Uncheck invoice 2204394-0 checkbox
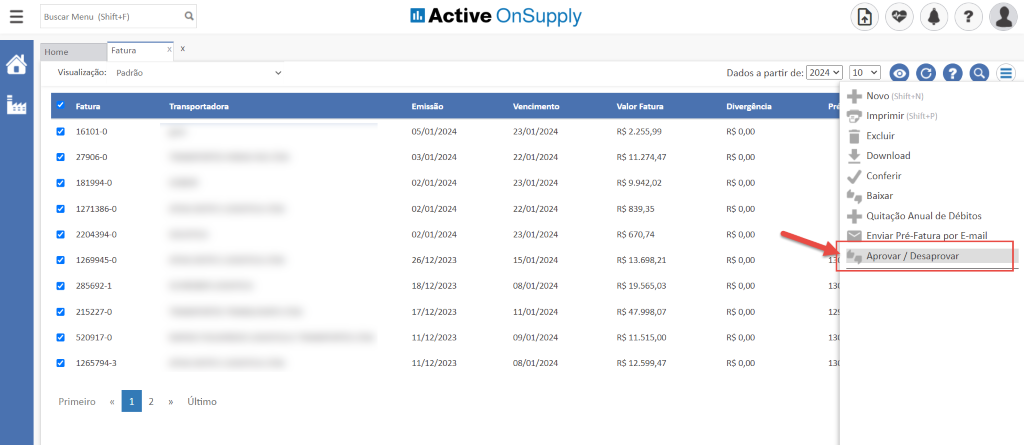Image resolution: width=1024 pixels, height=445 pixels. 61,234
